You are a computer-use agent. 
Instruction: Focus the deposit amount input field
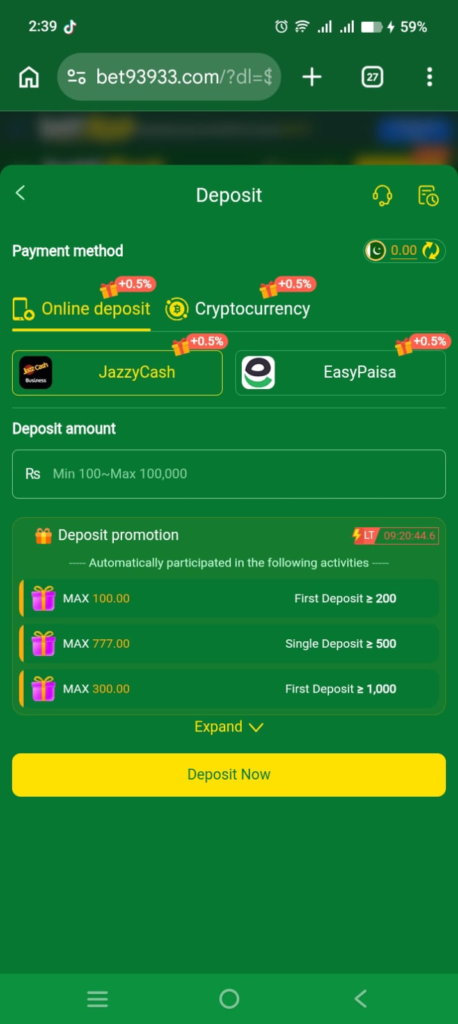(229, 474)
